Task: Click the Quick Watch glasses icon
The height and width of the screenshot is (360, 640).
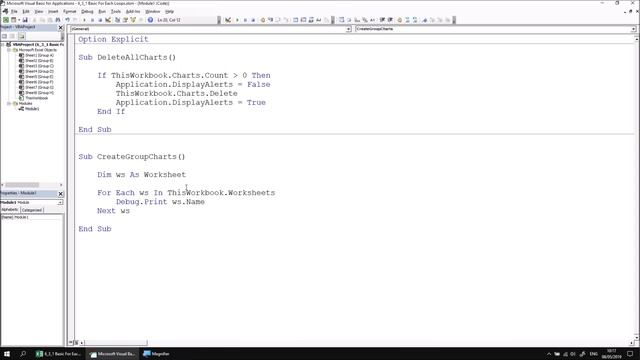Action: point(319,20)
